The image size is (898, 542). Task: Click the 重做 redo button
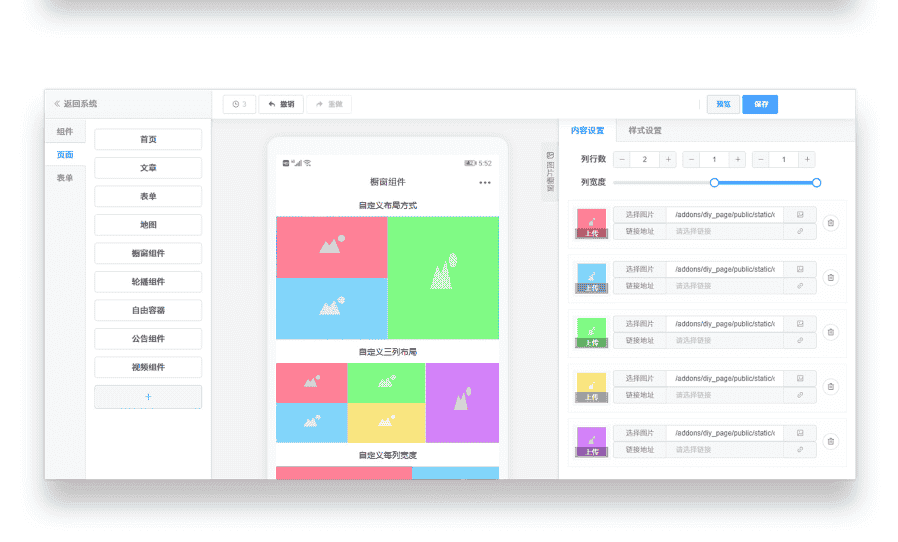(329, 104)
